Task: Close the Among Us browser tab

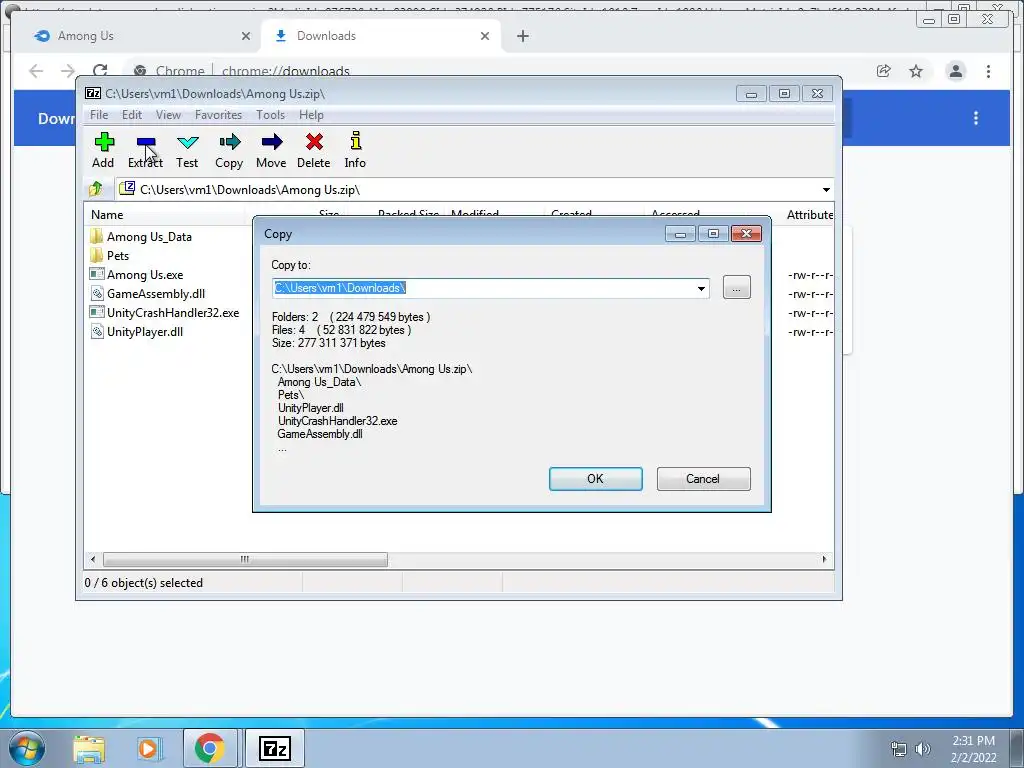Action: (x=246, y=36)
